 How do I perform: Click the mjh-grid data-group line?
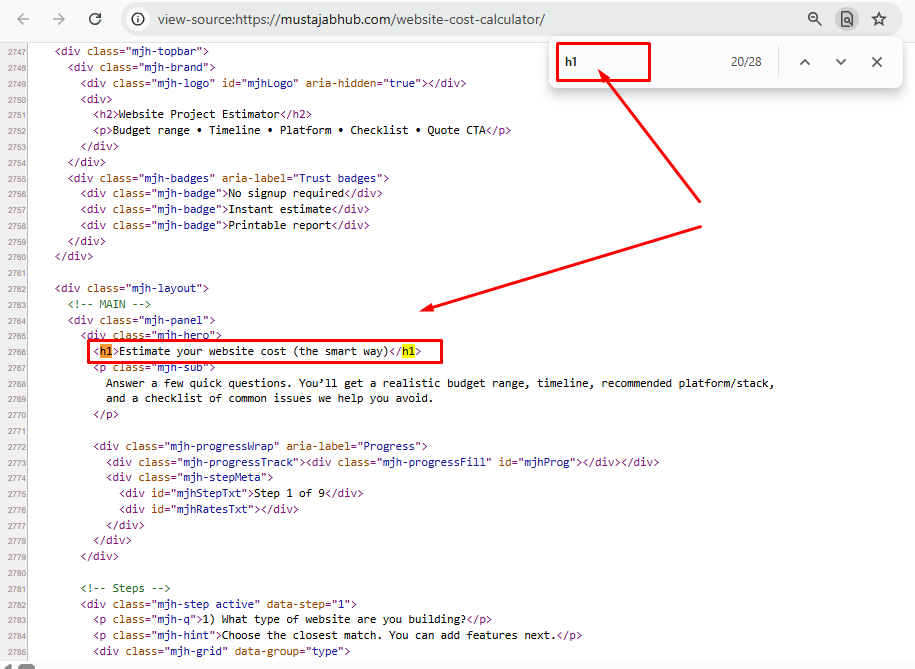[x=222, y=651]
